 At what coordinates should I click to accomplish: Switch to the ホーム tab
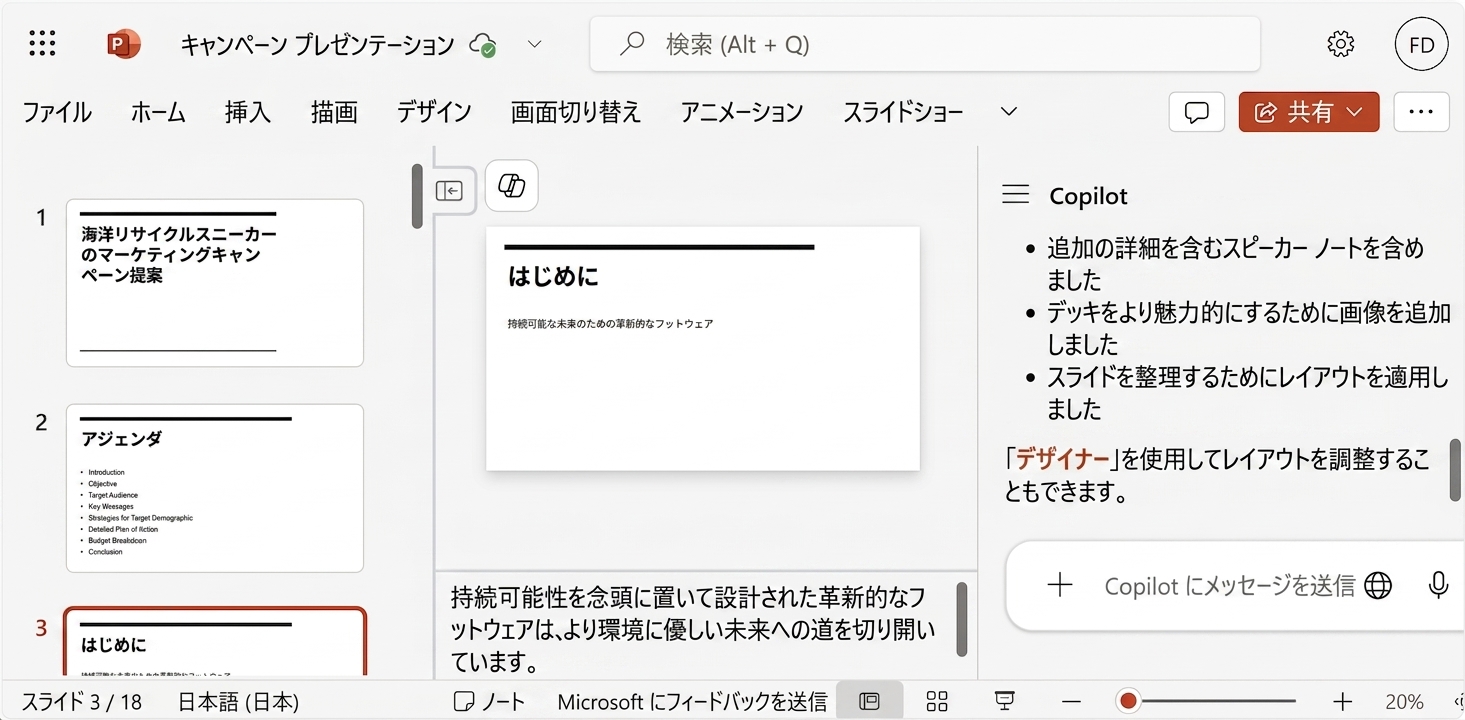[158, 112]
